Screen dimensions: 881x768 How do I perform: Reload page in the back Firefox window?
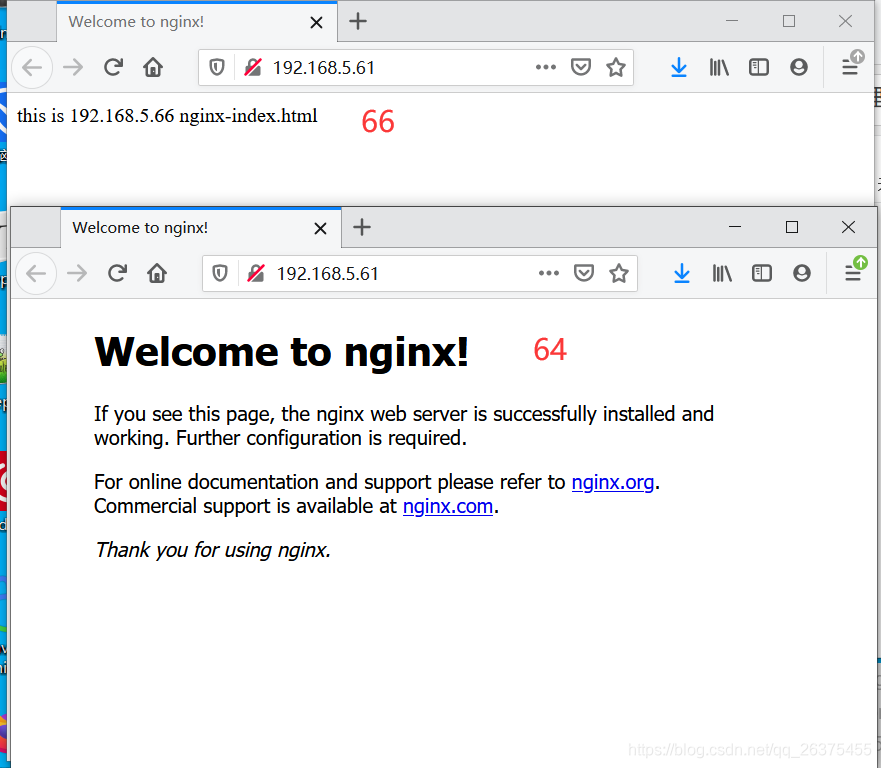[x=113, y=67]
